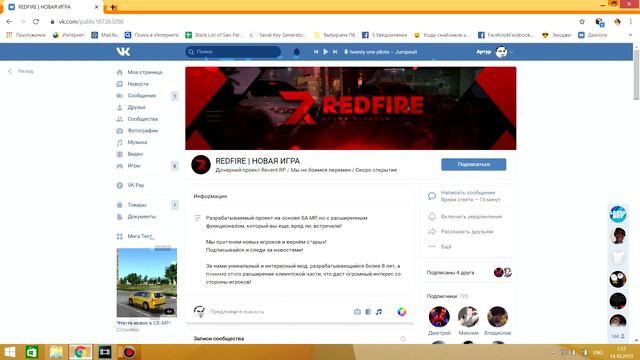Click Включить уведомления for the community

click(x=471, y=217)
